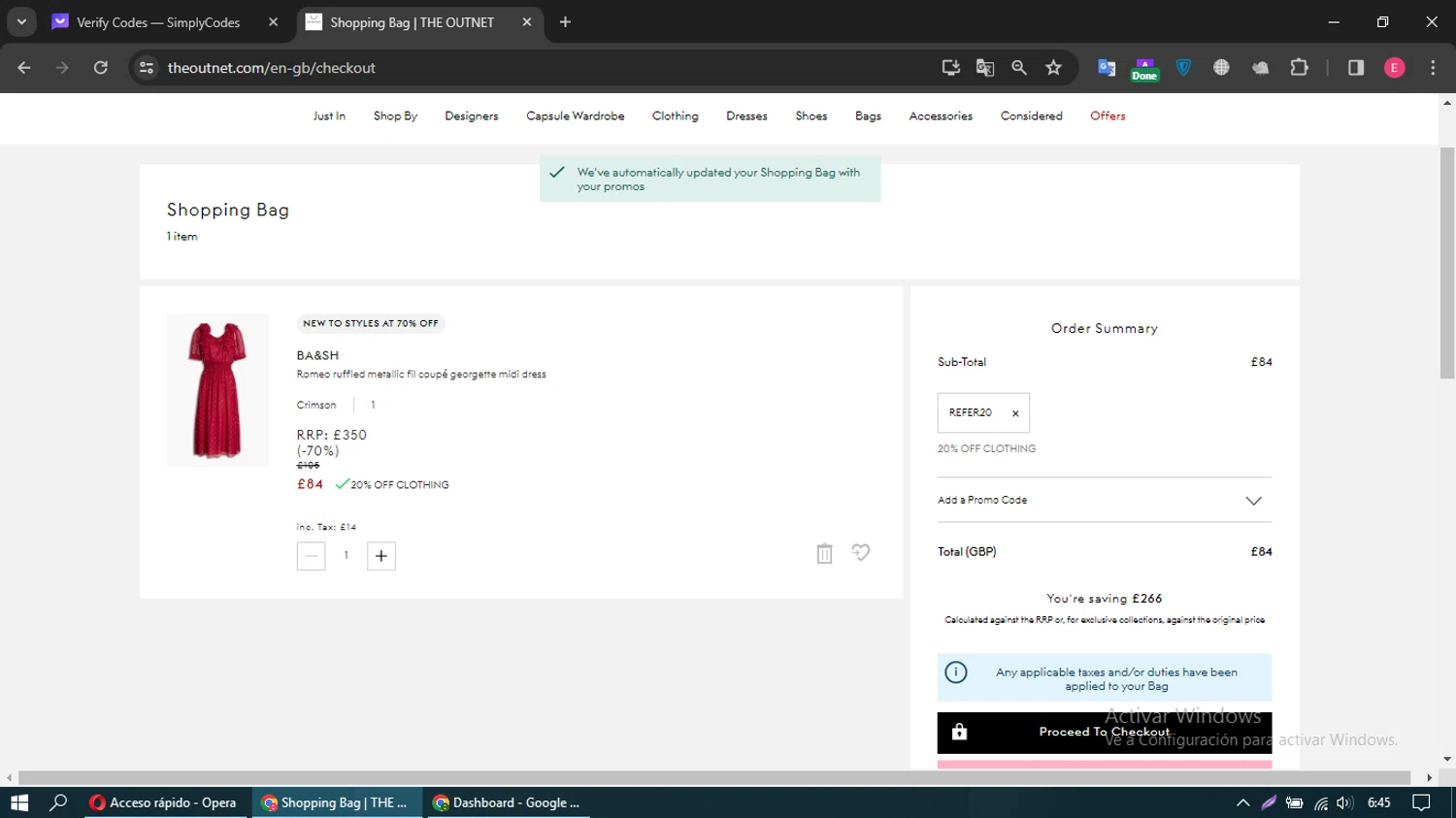Reload the current page

tap(101, 68)
